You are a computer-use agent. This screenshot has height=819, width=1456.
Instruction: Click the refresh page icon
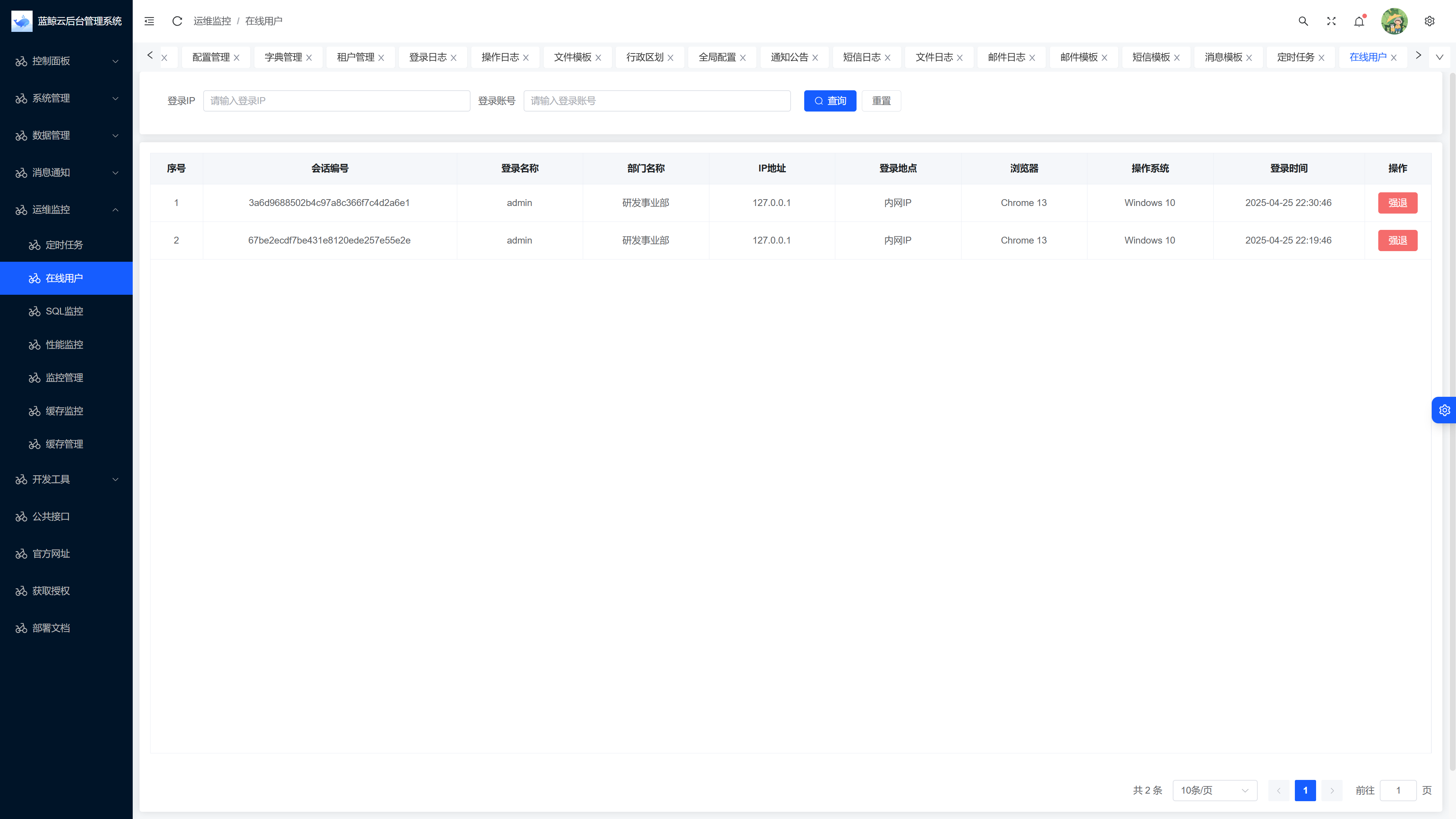click(x=177, y=21)
